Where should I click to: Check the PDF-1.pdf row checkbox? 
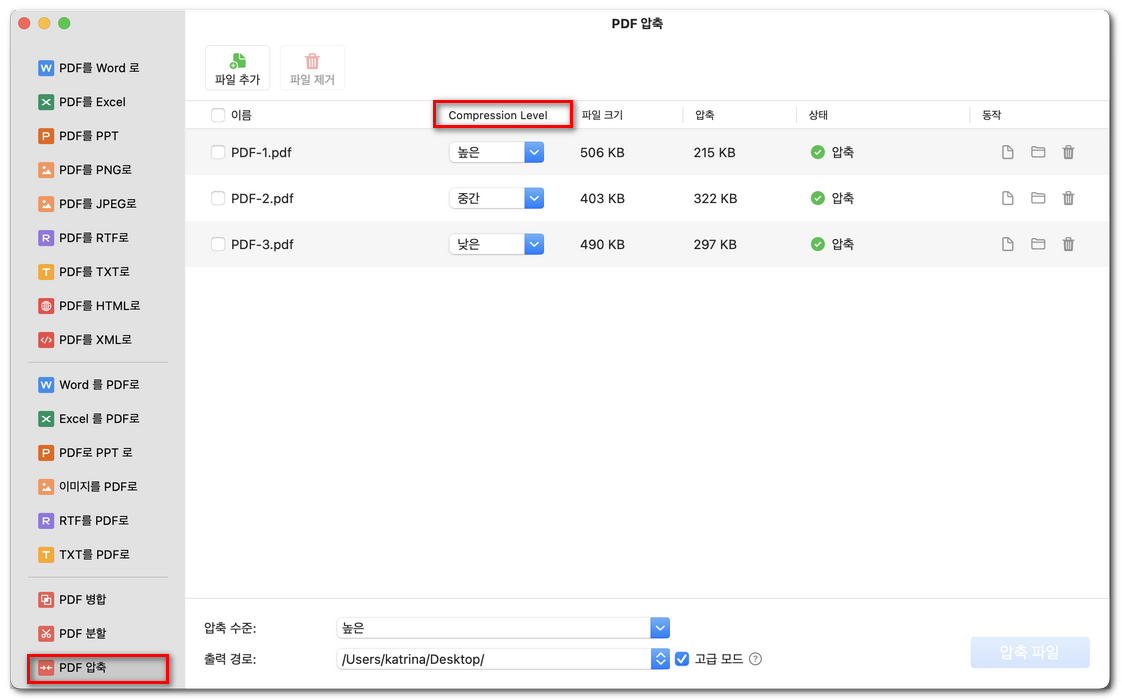coord(218,152)
